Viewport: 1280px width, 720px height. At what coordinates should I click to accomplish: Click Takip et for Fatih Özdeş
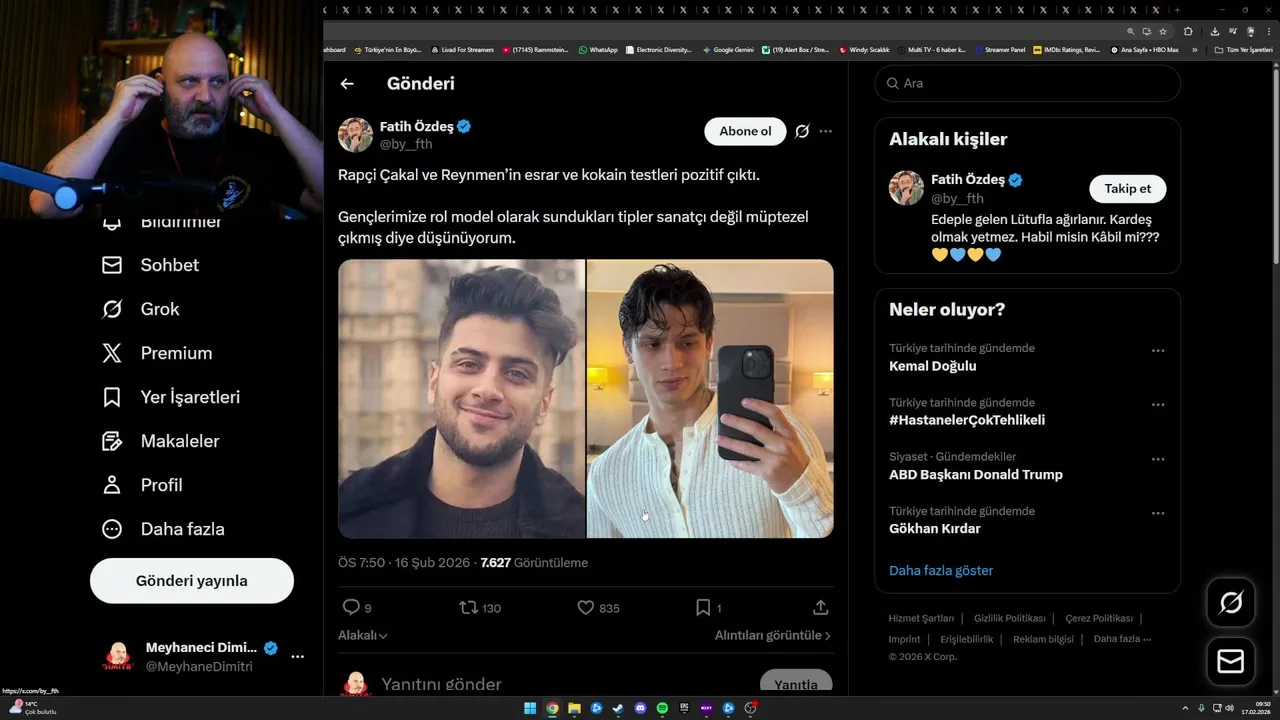tap(1127, 189)
